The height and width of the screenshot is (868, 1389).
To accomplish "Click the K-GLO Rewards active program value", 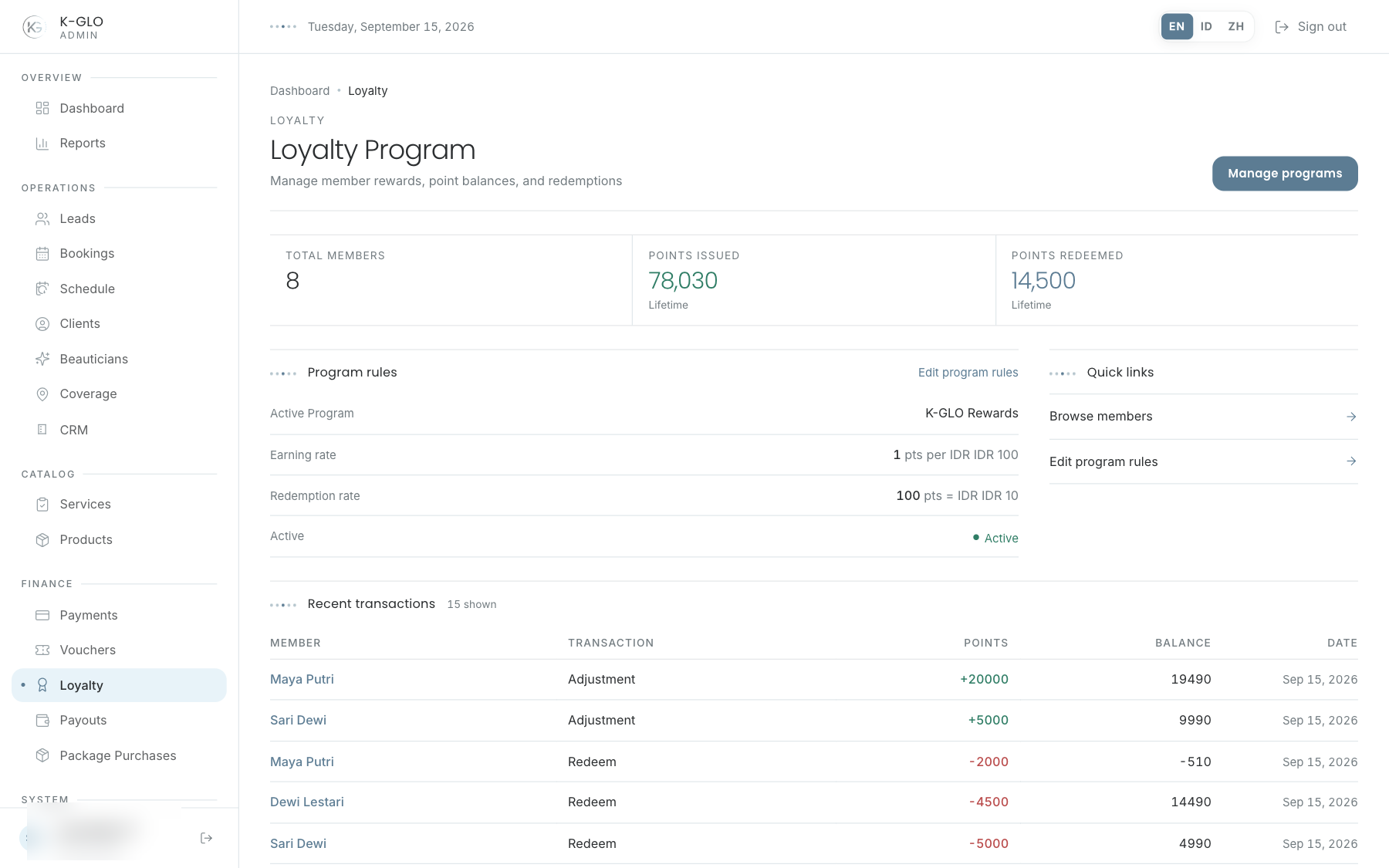I will (x=972, y=414).
